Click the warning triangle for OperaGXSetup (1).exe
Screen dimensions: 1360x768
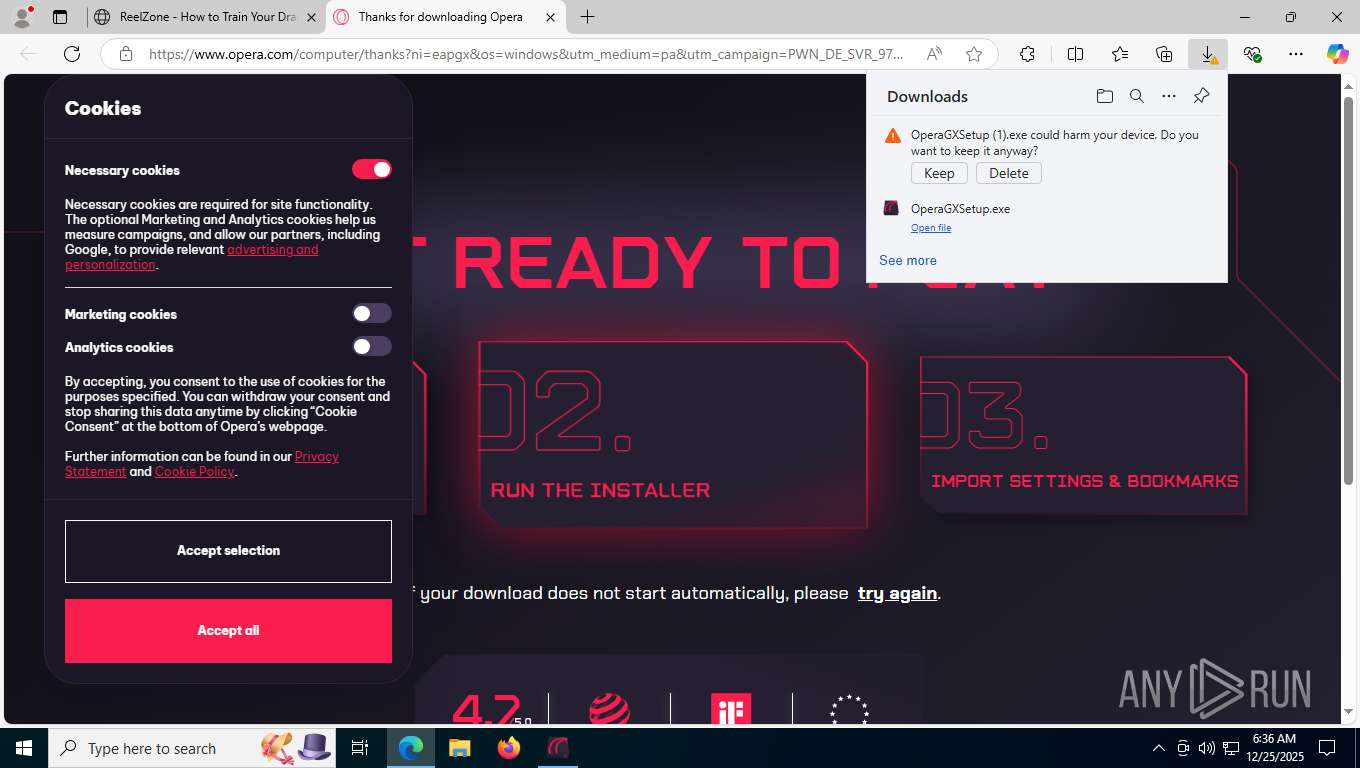[x=893, y=135]
